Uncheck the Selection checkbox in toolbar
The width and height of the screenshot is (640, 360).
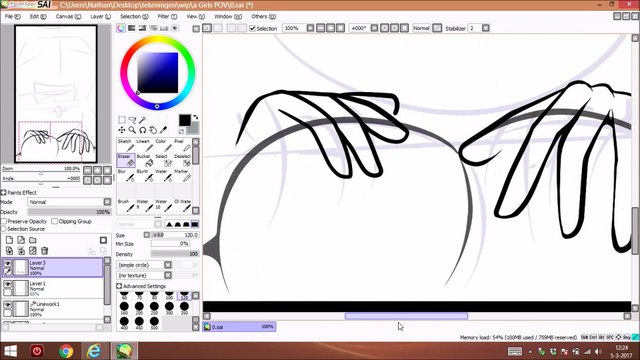[252, 28]
